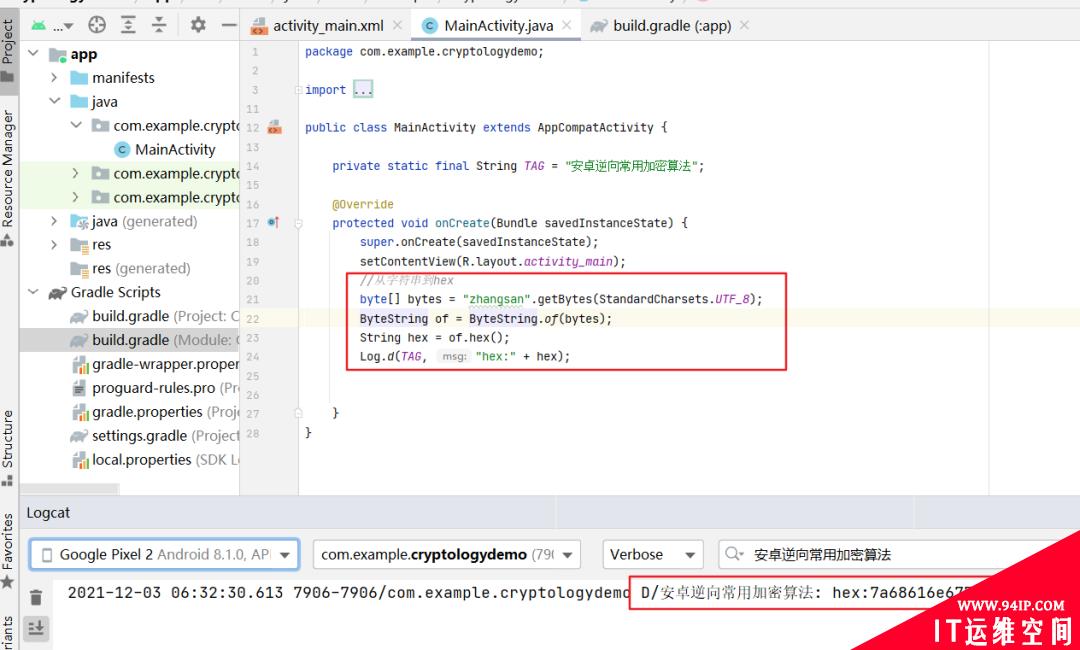Viewport: 1080px width, 650px height.
Task: Click the Select Opened File crosshair icon
Action: click(97, 25)
